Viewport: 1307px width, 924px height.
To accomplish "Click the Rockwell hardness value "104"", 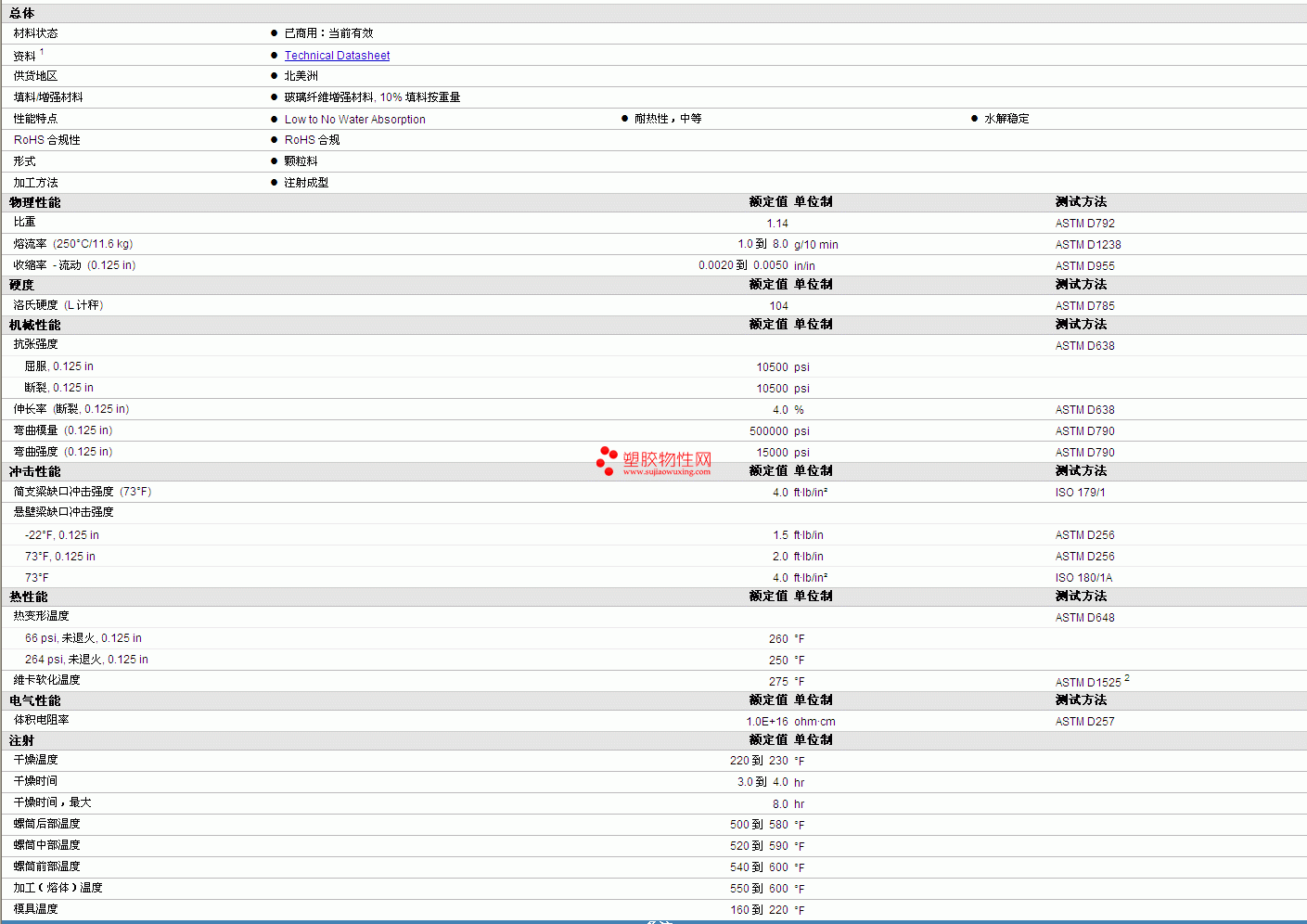I will 778,306.
